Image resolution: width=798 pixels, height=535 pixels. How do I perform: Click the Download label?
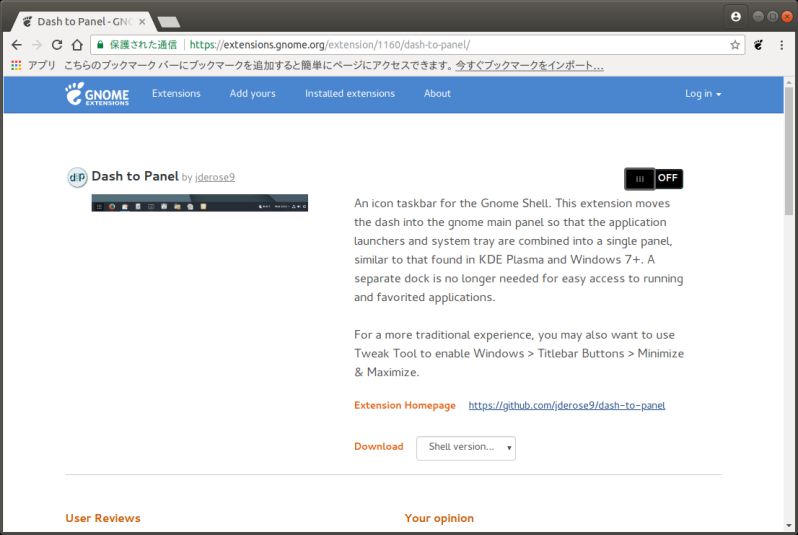[x=379, y=446]
